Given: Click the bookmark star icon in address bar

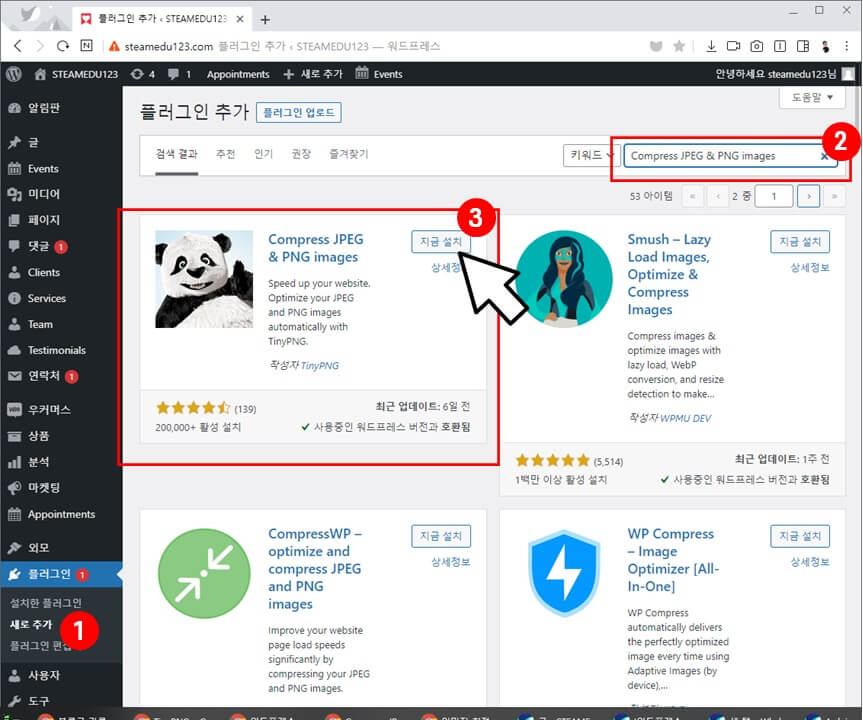Looking at the screenshot, I should coord(679,46).
